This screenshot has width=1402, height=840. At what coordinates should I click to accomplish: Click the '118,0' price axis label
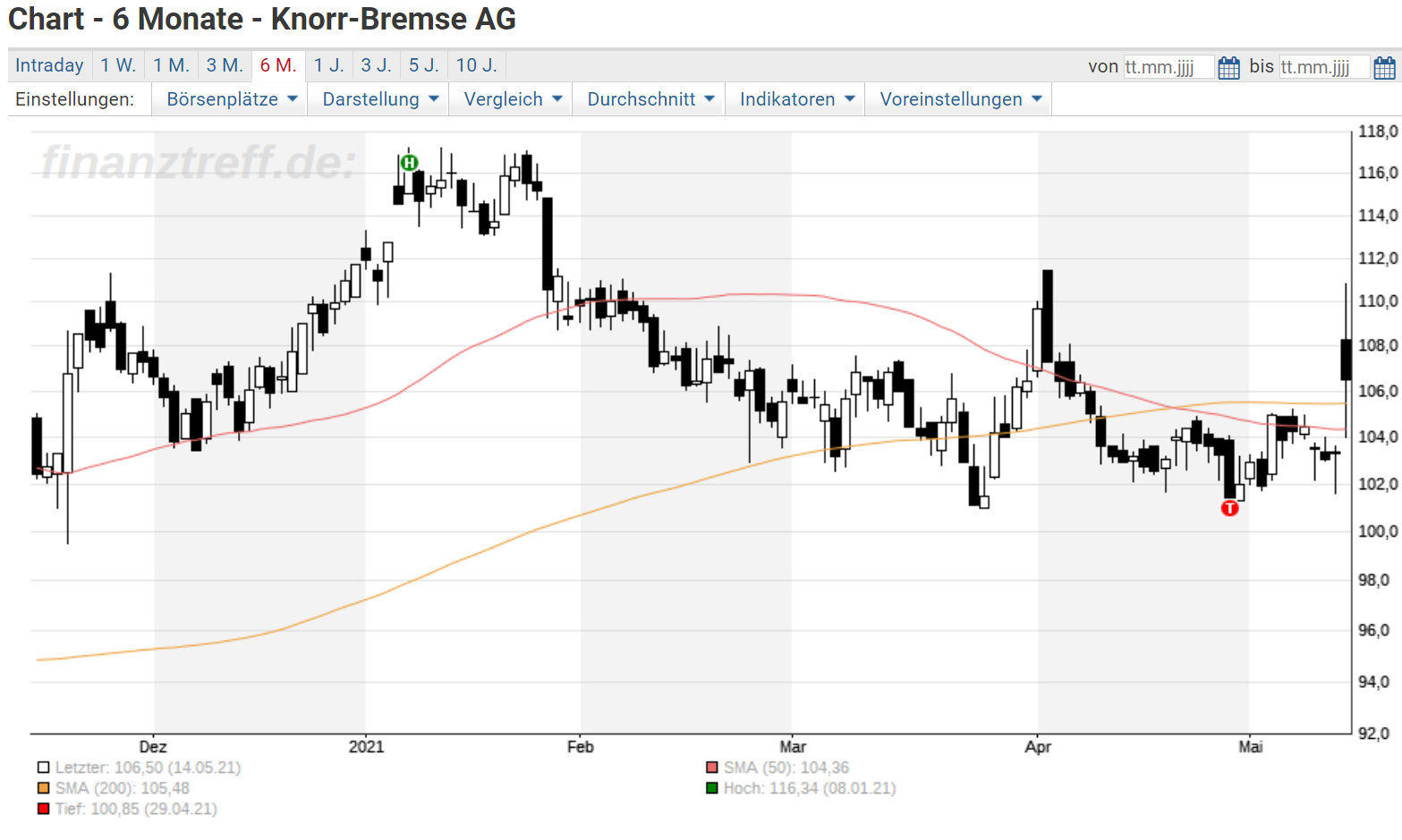(x=1378, y=132)
